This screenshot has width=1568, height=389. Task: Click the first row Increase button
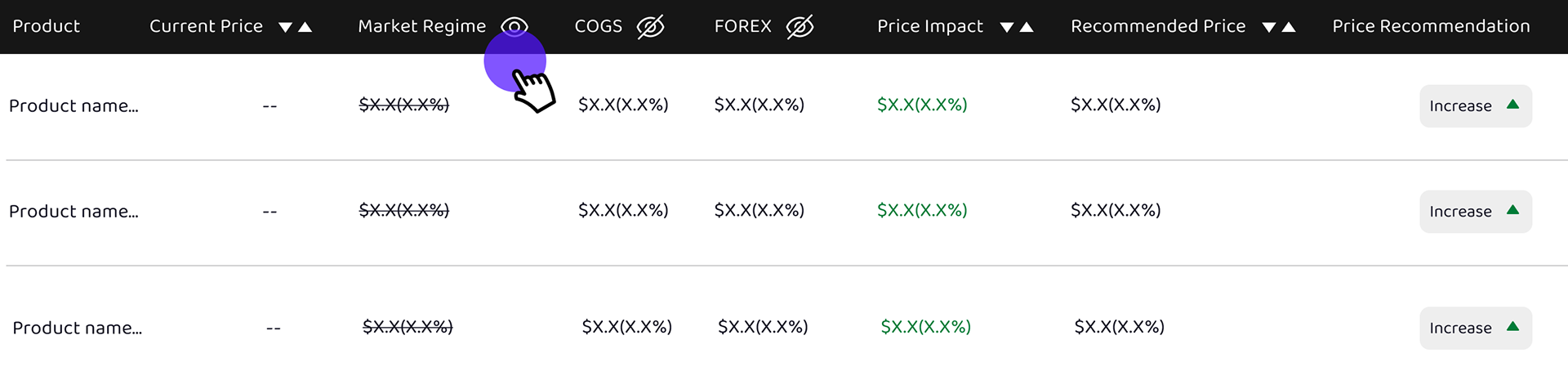[1475, 106]
